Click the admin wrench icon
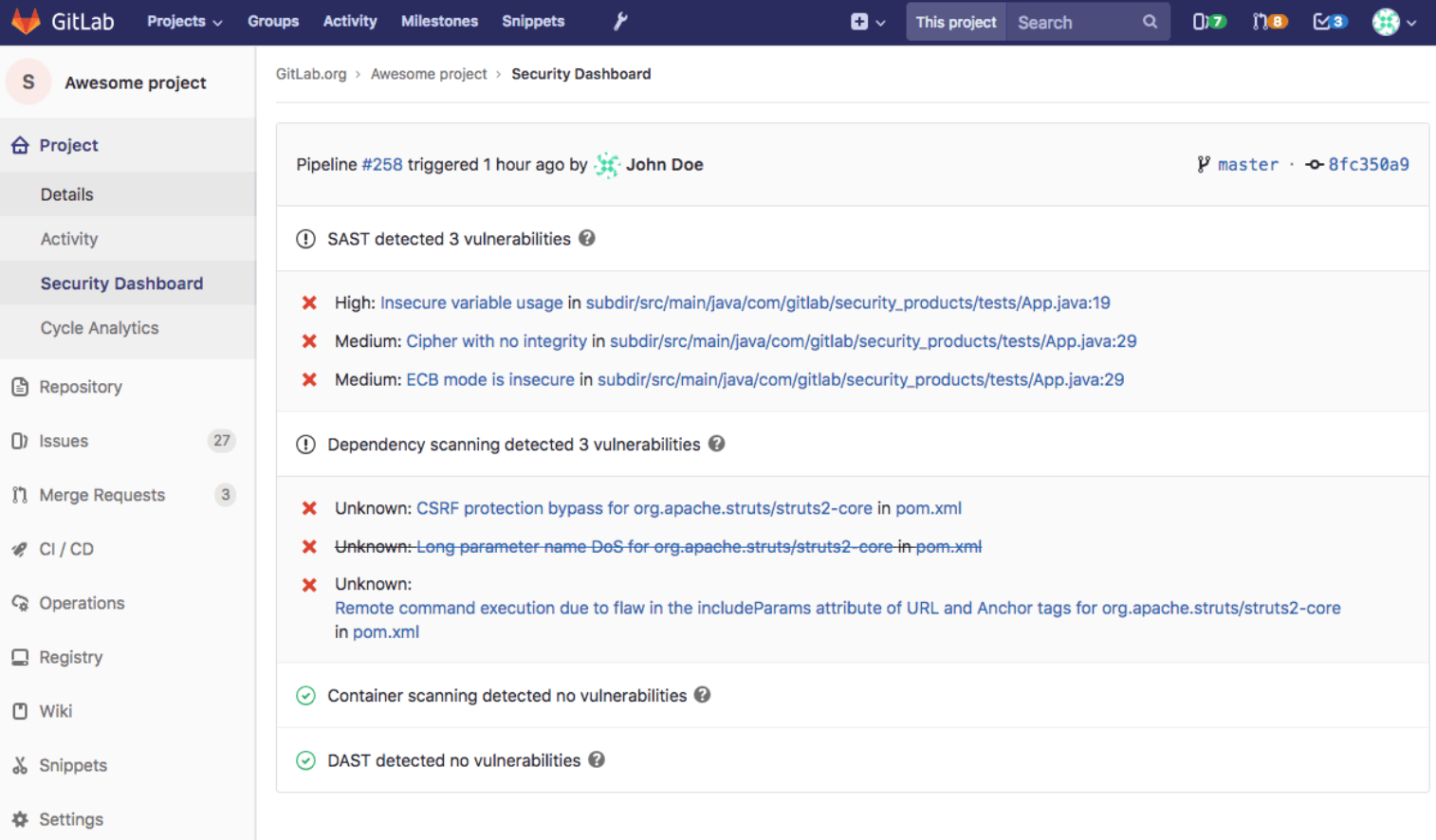This screenshot has height=840, width=1436. tap(619, 21)
